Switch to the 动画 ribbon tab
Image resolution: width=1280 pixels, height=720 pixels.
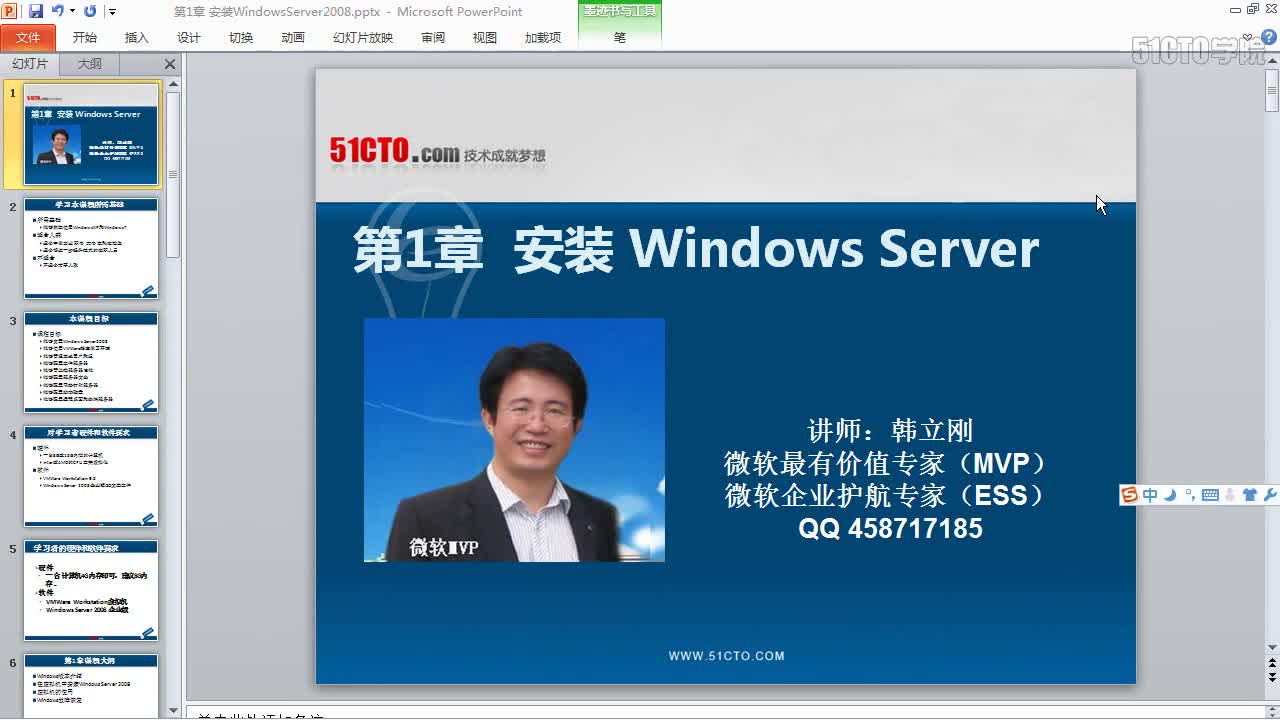click(x=293, y=38)
